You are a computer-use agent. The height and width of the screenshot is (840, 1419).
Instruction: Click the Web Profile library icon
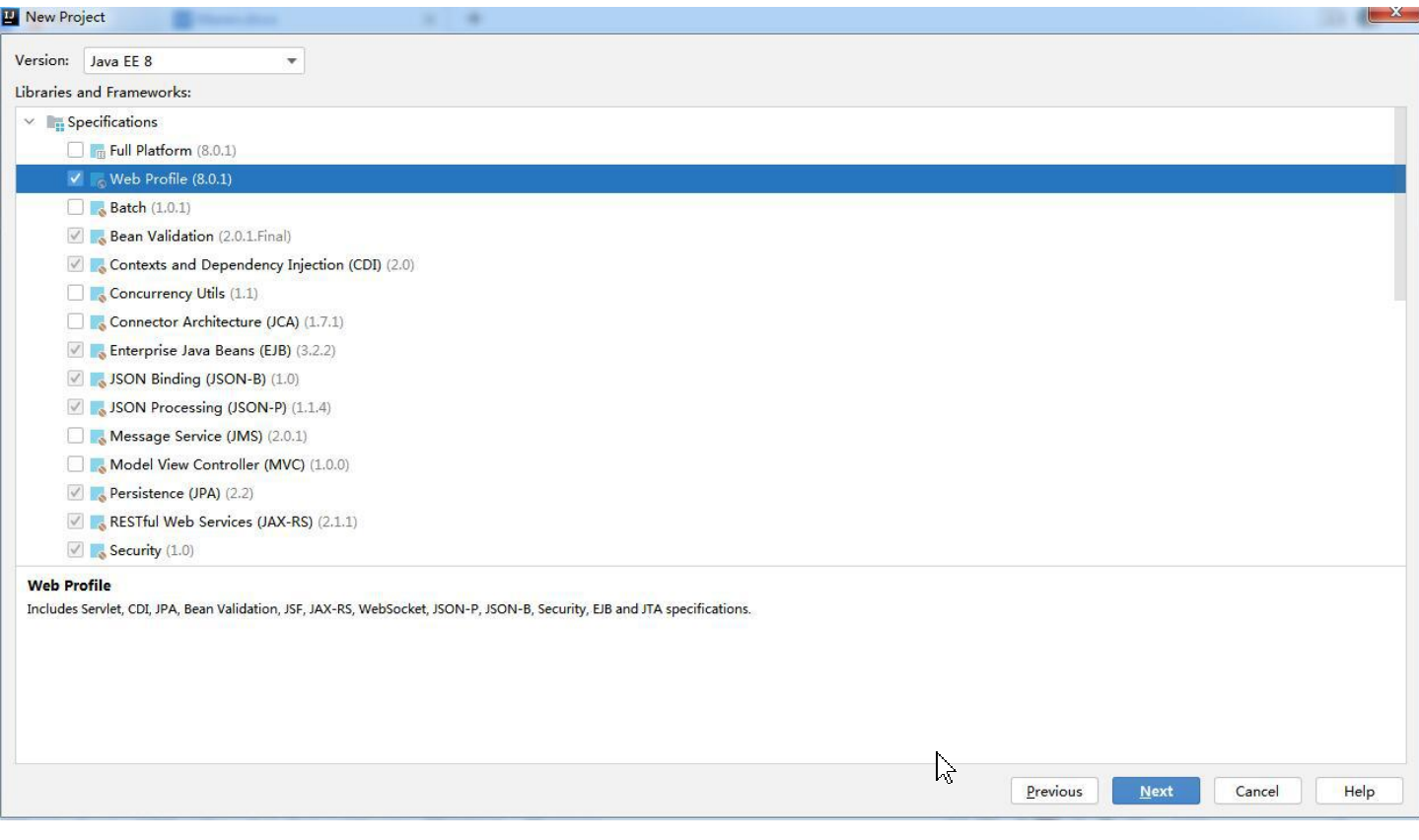(98, 179)
